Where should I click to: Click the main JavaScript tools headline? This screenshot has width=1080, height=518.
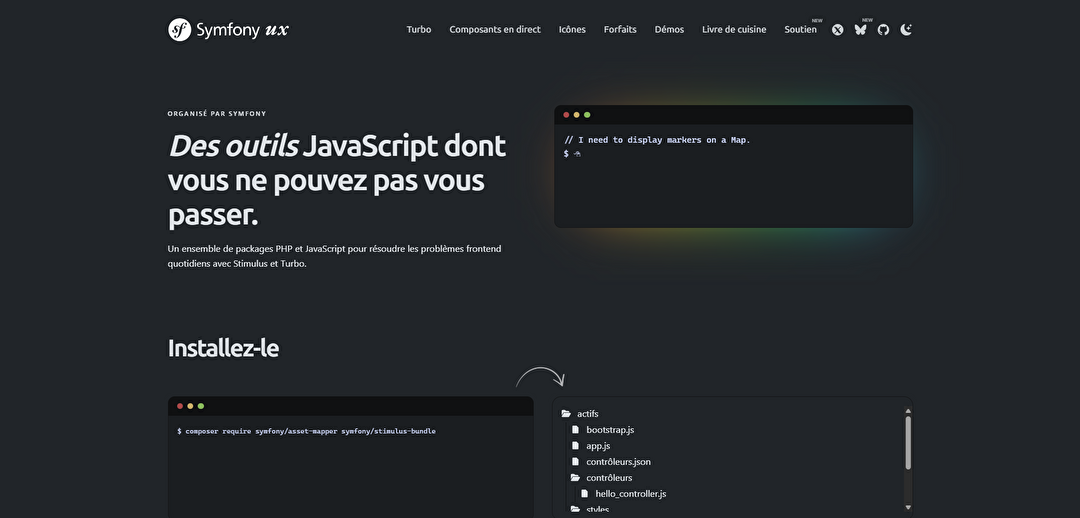pos(338,181)
